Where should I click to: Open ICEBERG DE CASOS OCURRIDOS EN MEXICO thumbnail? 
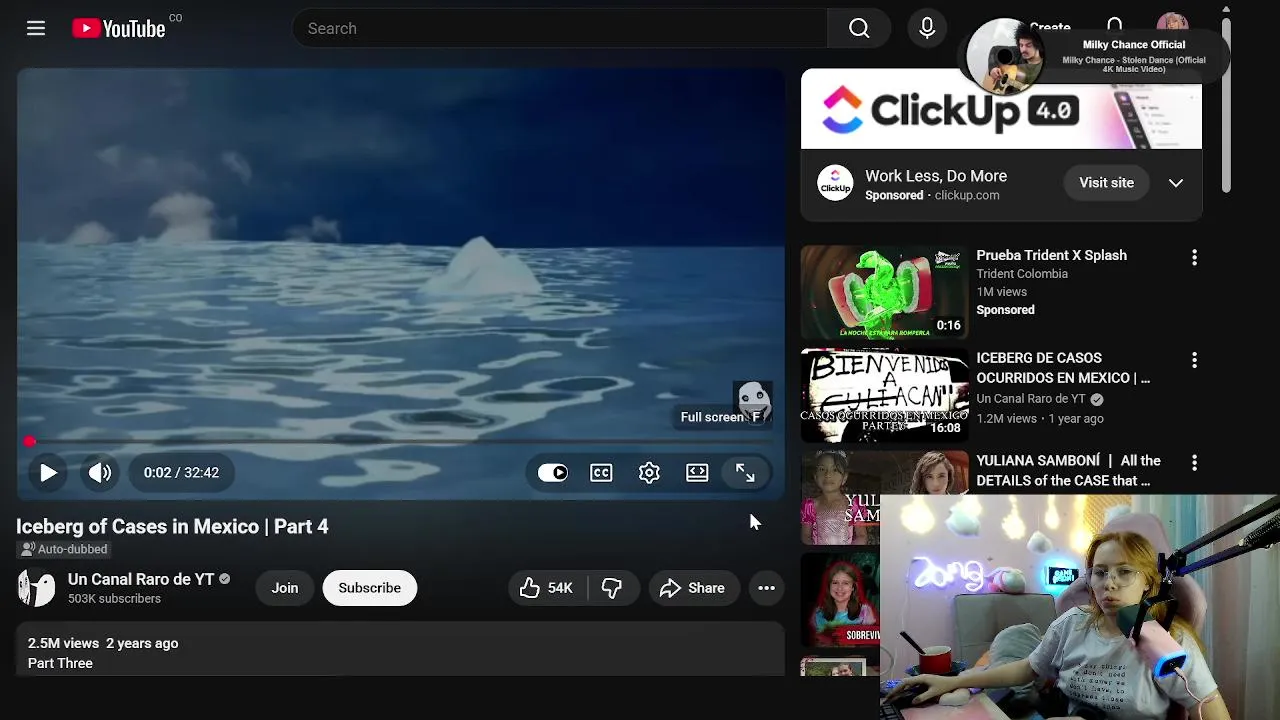[x=884, y=396]
